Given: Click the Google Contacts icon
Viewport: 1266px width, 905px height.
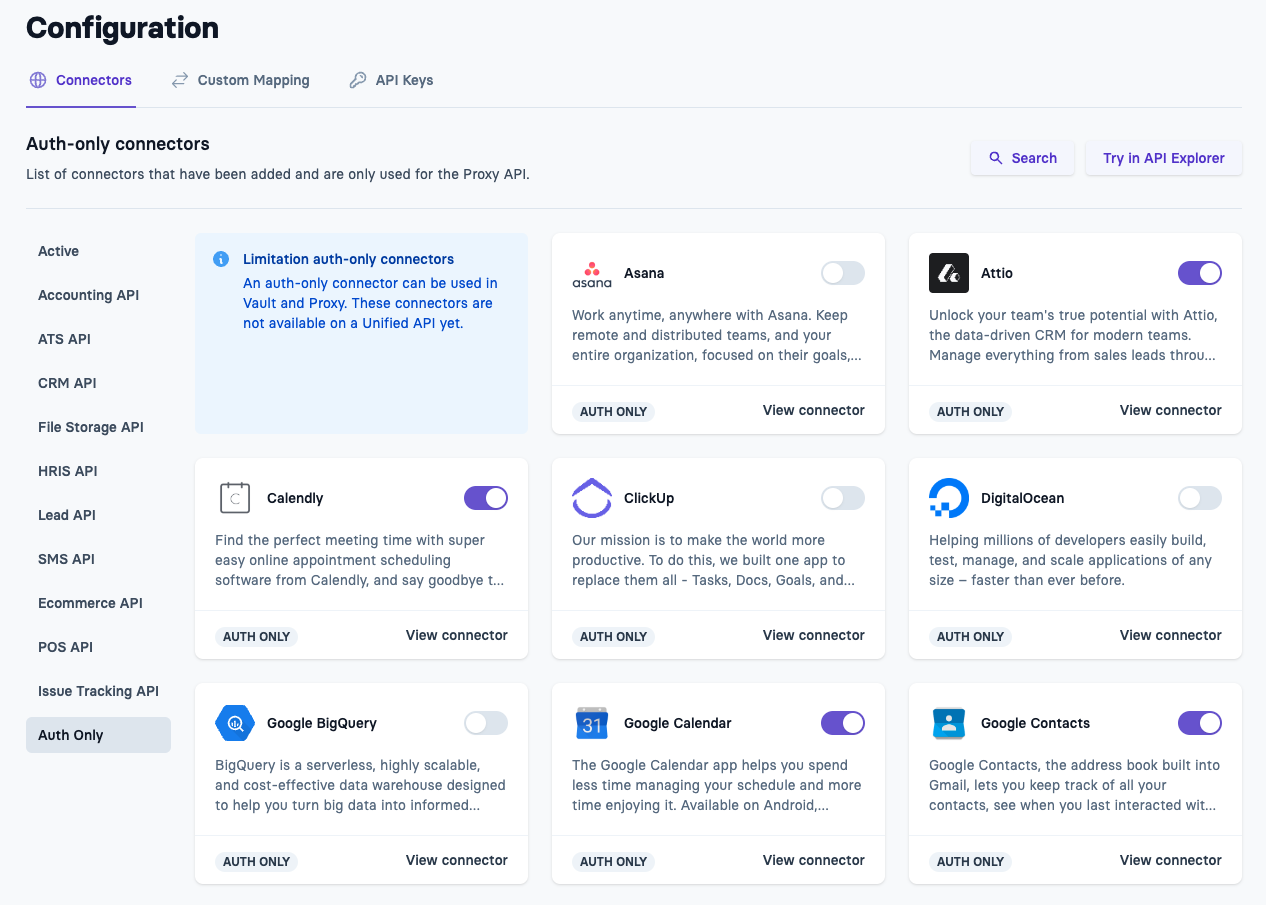Looking at the screenshot, I should click(949, 723).
